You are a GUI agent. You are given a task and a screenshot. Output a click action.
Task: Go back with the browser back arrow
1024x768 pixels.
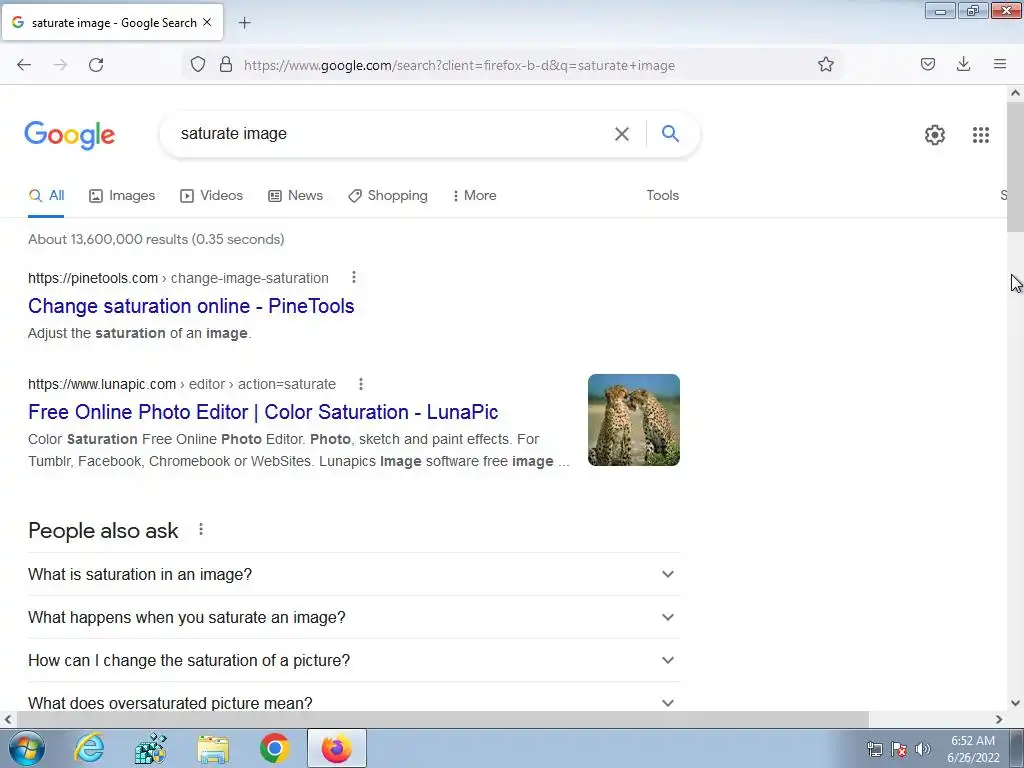pos(24,65)
